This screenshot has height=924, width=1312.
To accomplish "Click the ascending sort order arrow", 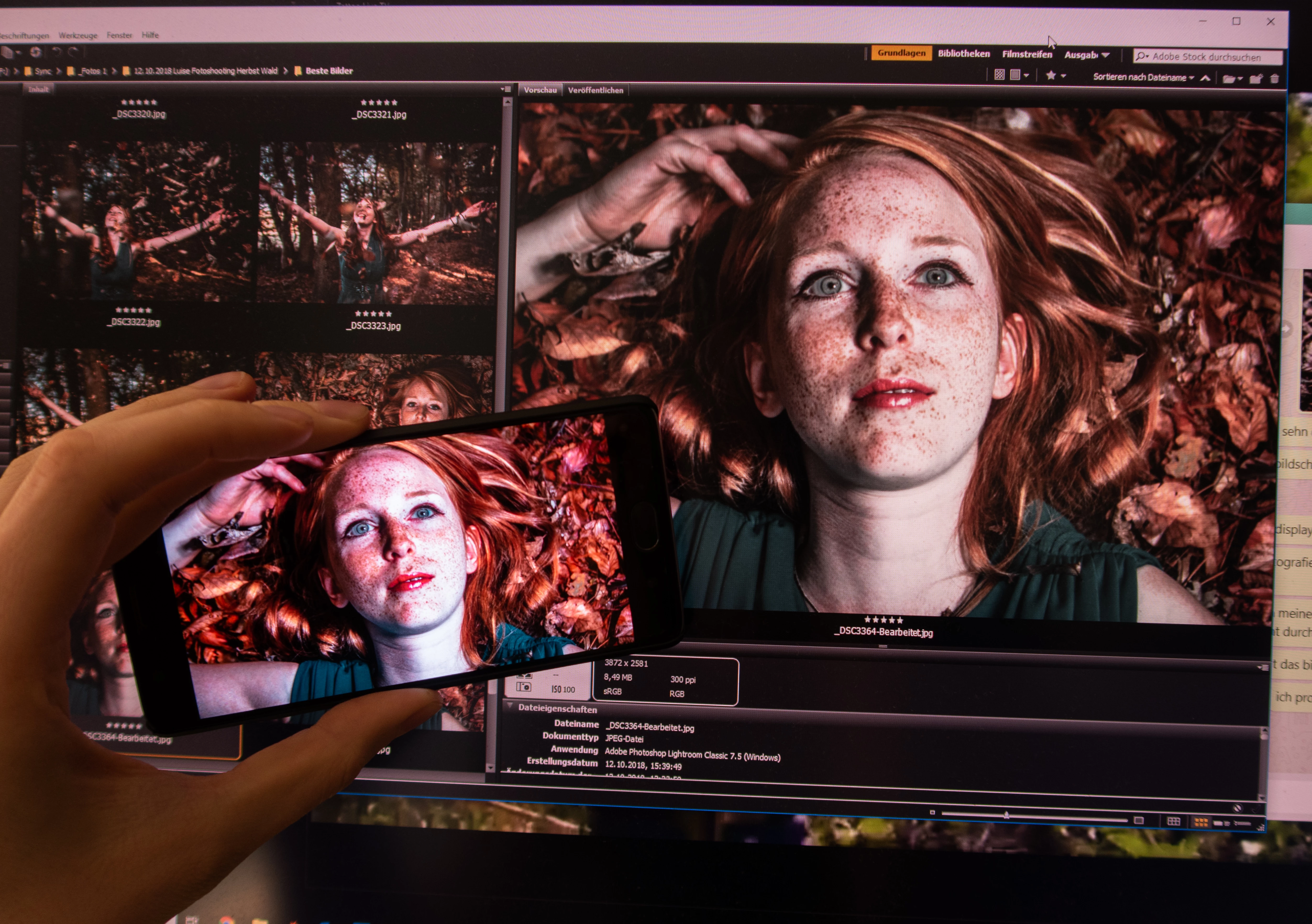I will [x=1205, y=78].
